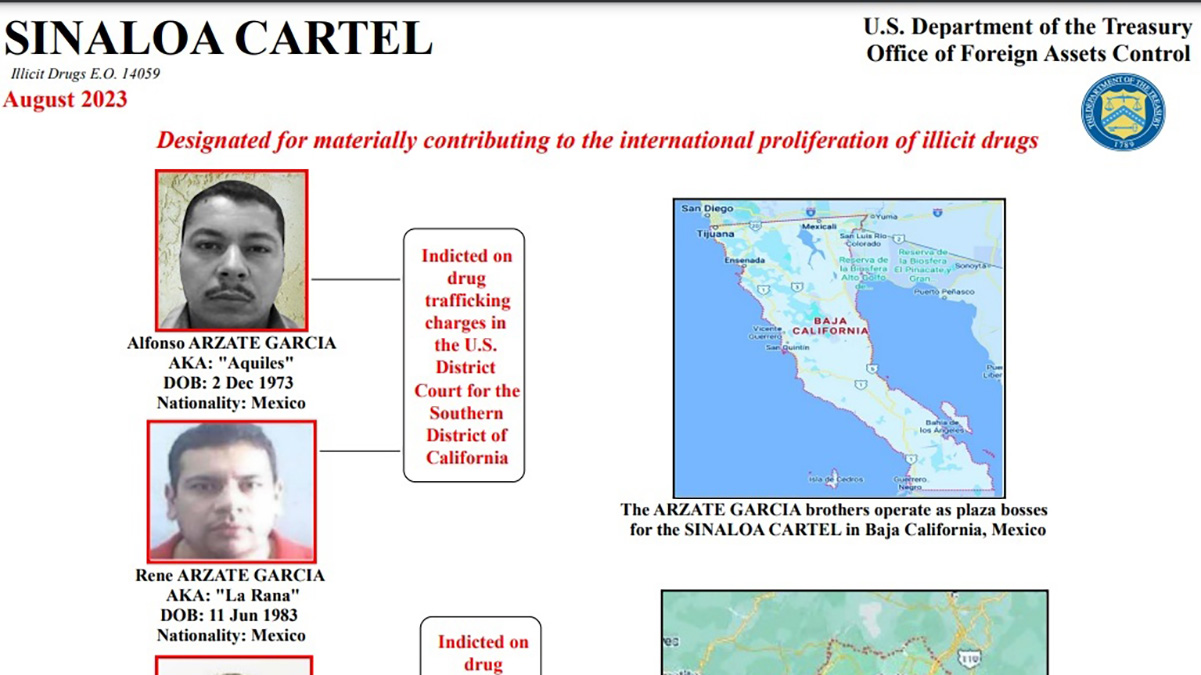Click Nationality: Mexico under Alfonso's entry
This screenshot has height=675, width=1201.
[x=232, y=403]
